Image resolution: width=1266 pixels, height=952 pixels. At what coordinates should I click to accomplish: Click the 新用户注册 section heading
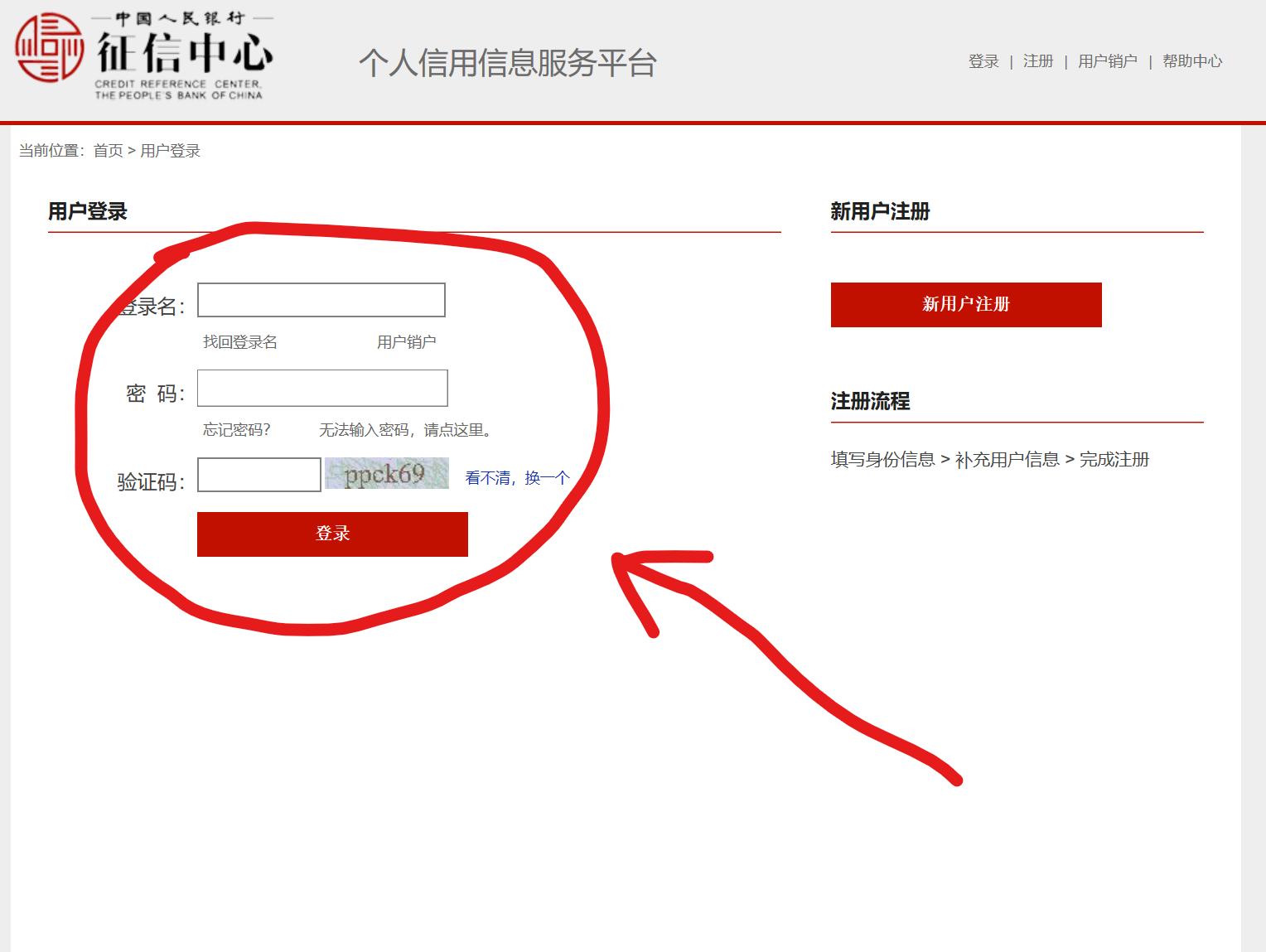coord(880,211)
